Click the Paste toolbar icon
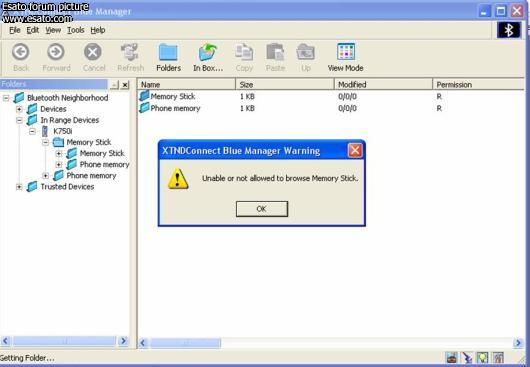Viewport: 530px width, 367px height. coord(275,52)
